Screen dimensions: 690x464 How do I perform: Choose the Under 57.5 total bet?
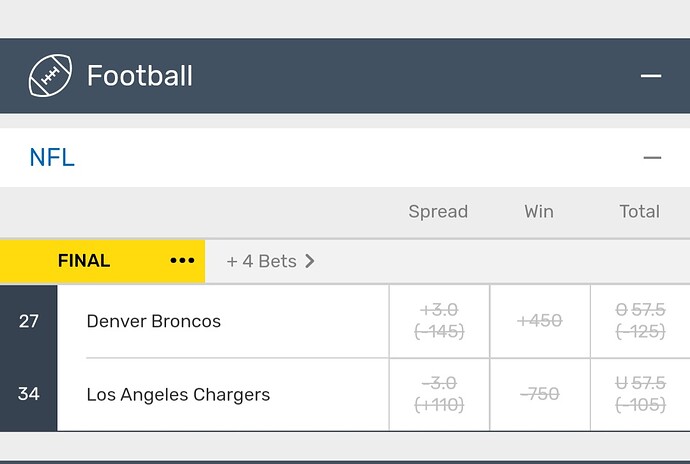click(640, 394)
